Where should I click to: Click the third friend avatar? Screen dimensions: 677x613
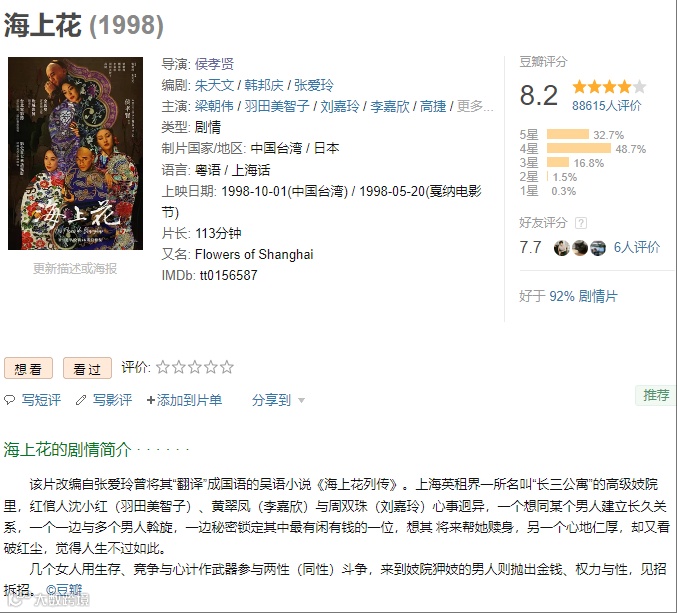coord(598,248)
